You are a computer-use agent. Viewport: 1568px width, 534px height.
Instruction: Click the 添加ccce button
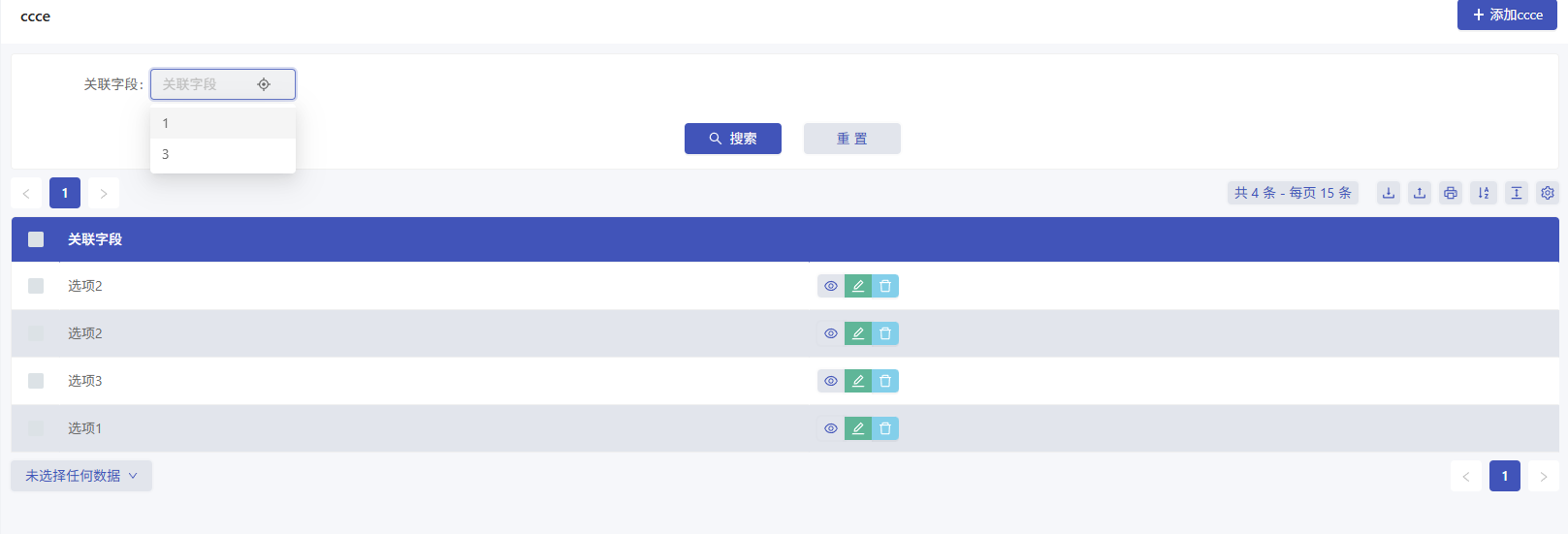pyautogui.click(x=1507, y=15)
